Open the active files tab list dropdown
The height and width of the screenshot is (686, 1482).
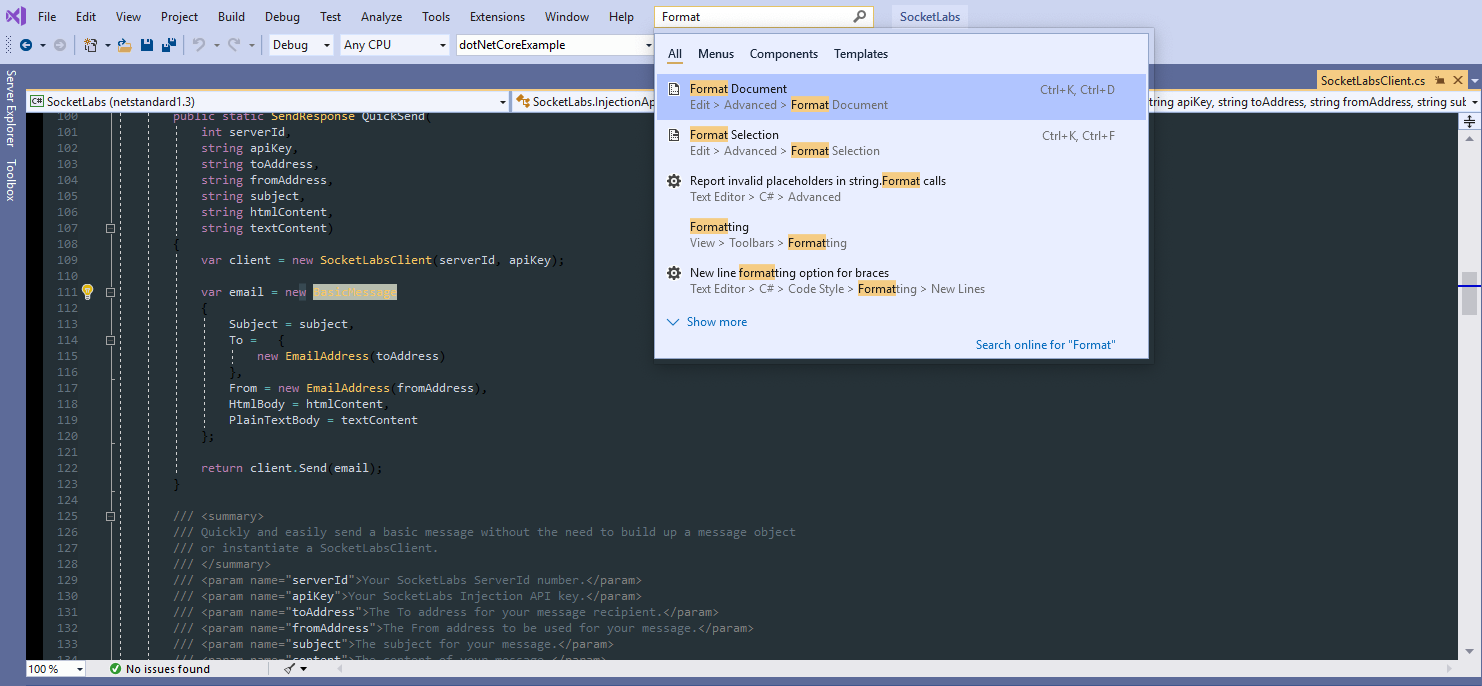pyautogui.click(x=1475, y=81)
